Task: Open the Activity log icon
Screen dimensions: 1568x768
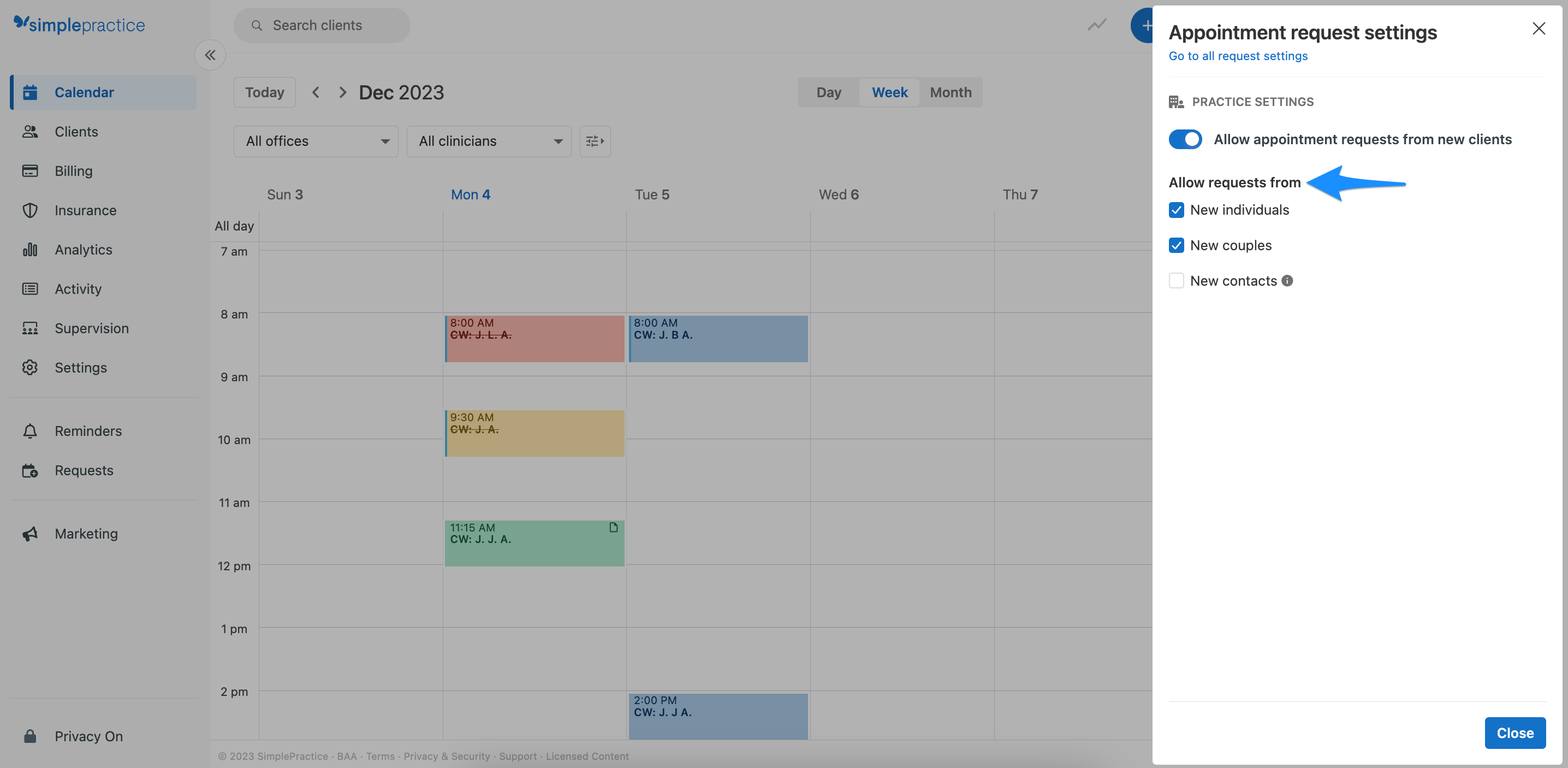Action: coord(30,289)
